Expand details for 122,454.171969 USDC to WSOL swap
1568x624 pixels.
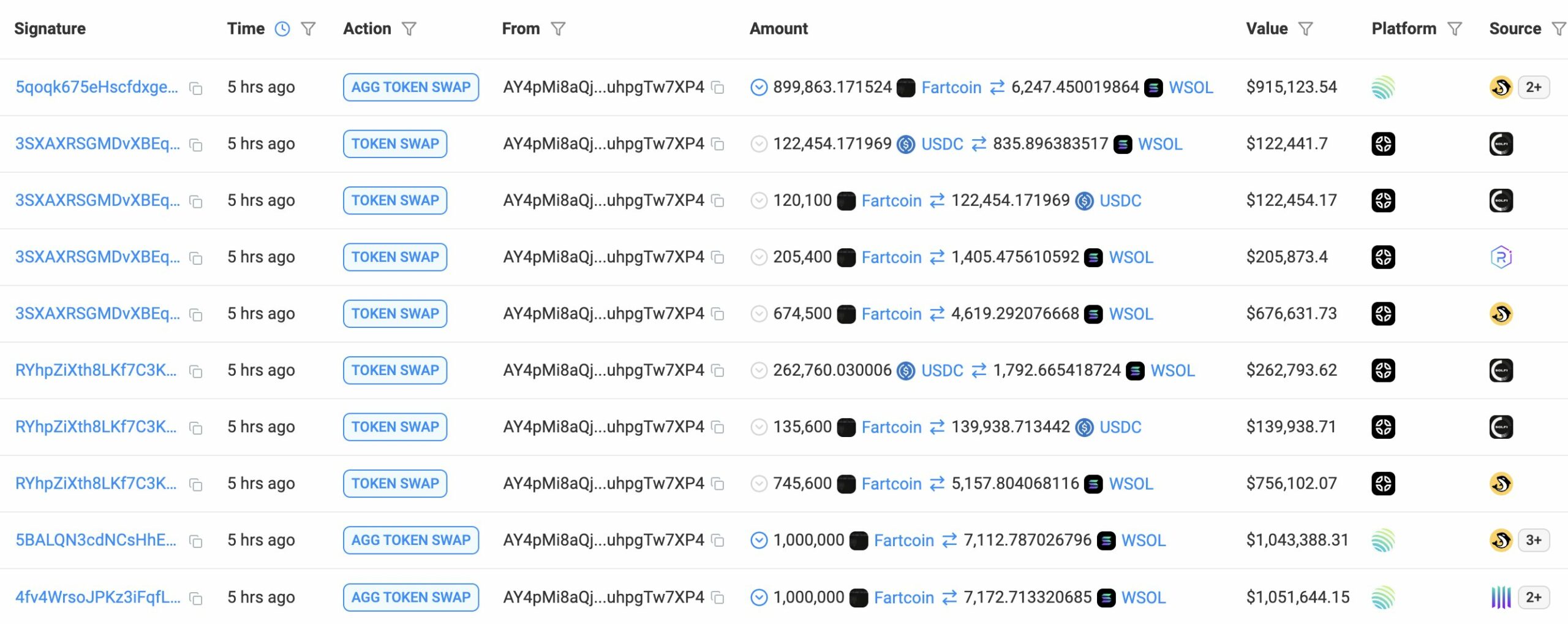point(758,144)
